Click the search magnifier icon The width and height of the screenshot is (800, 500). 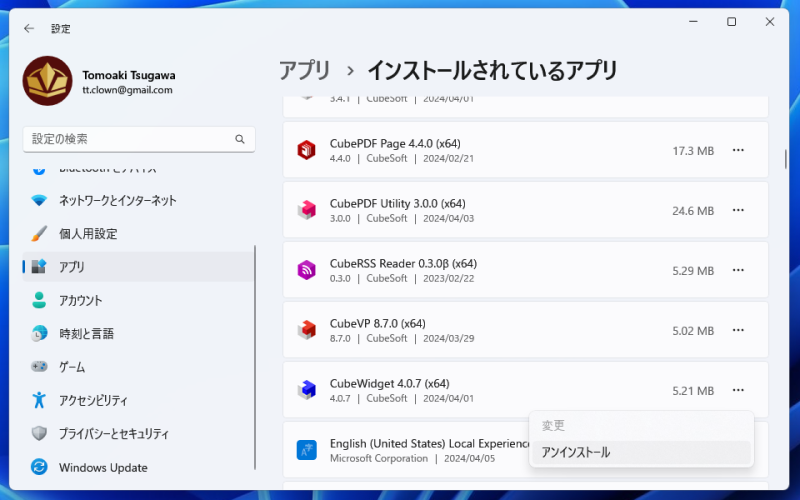pyautogui.click(x=240, y=139)
